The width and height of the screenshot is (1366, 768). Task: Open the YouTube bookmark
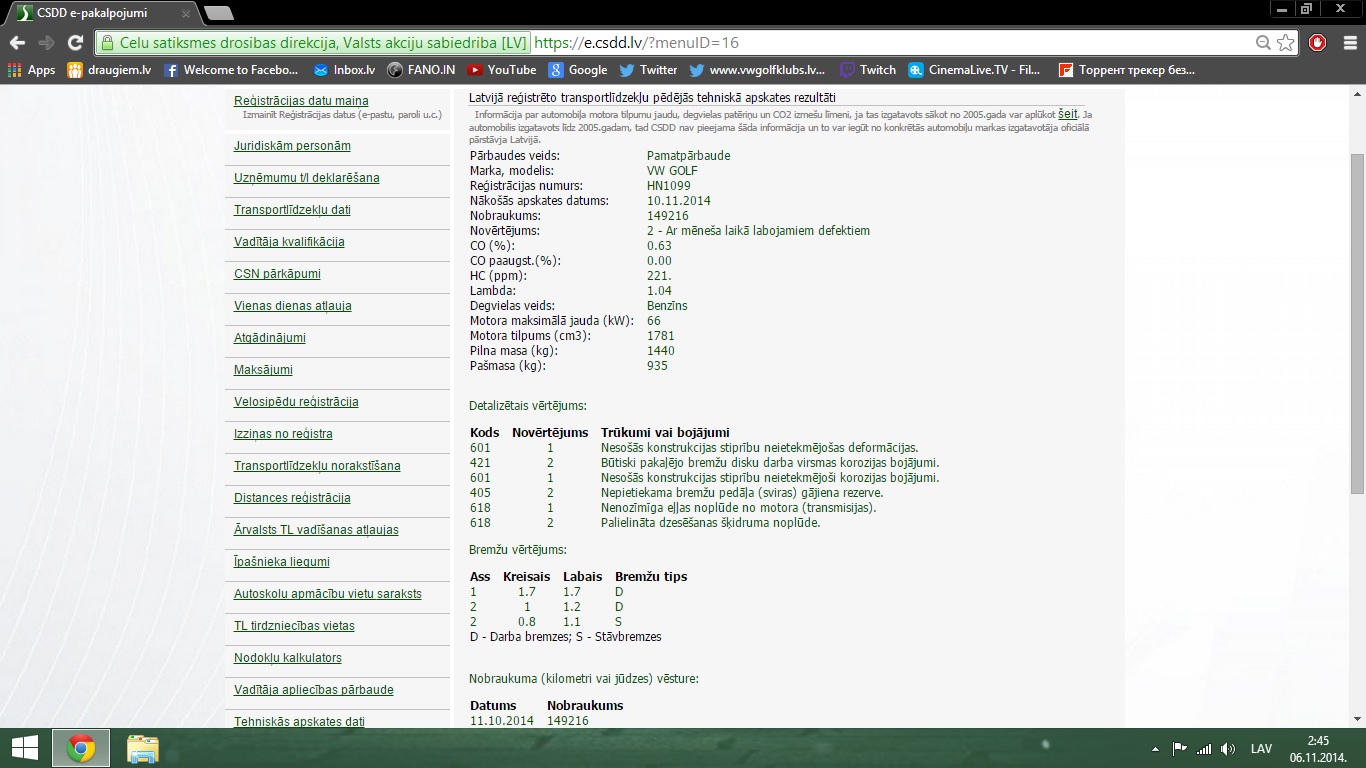501,70
